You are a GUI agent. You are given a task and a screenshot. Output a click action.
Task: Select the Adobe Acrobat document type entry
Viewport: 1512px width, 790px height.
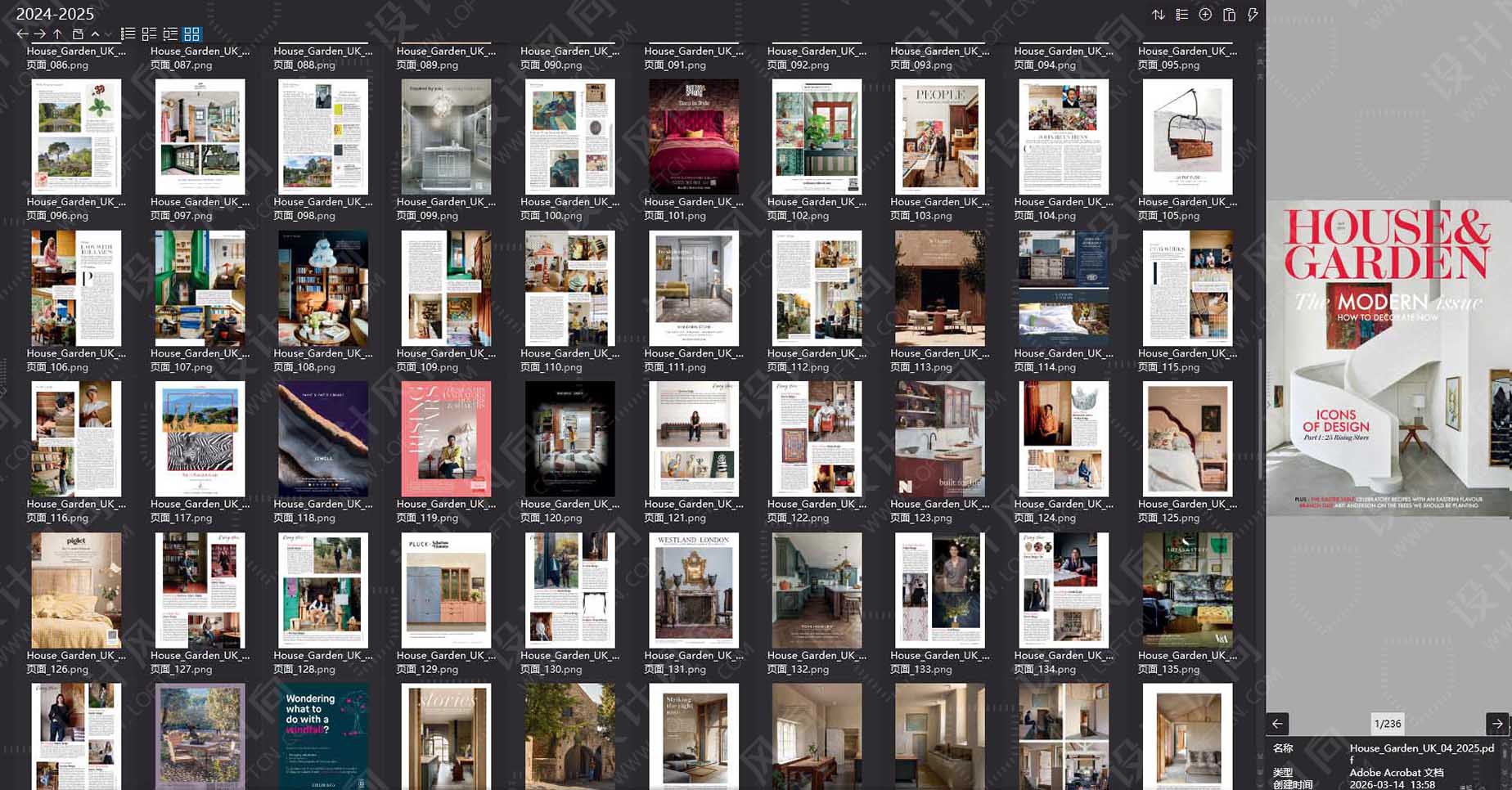tap(1397, 773)
